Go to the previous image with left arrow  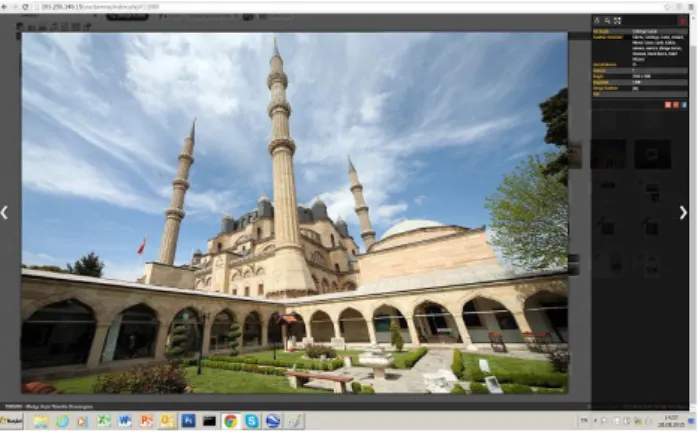(x=4, y=213)
